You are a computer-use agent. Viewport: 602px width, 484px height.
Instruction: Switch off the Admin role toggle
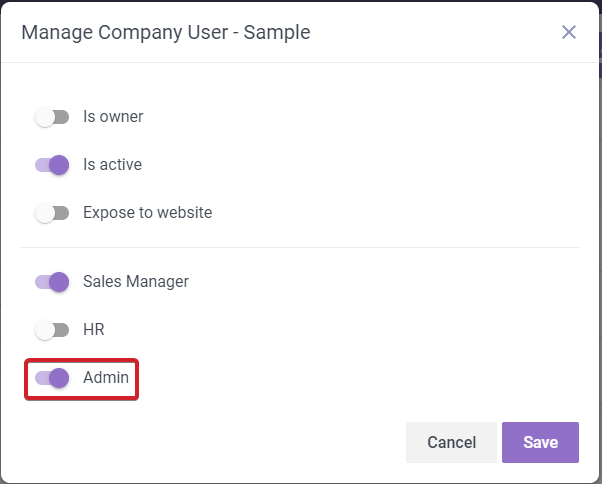[x=51, y=378]
